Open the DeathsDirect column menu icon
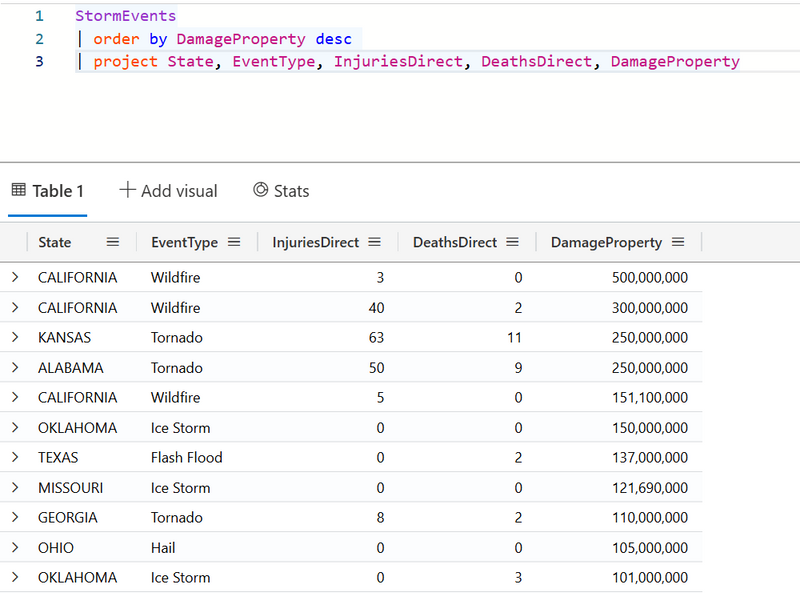 tap(512, 242)
